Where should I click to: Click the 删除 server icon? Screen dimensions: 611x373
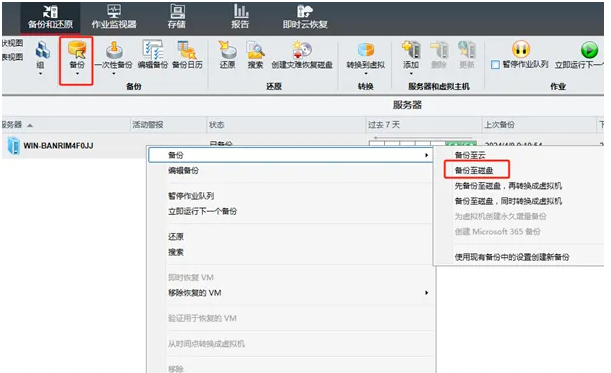click(439, 50)
